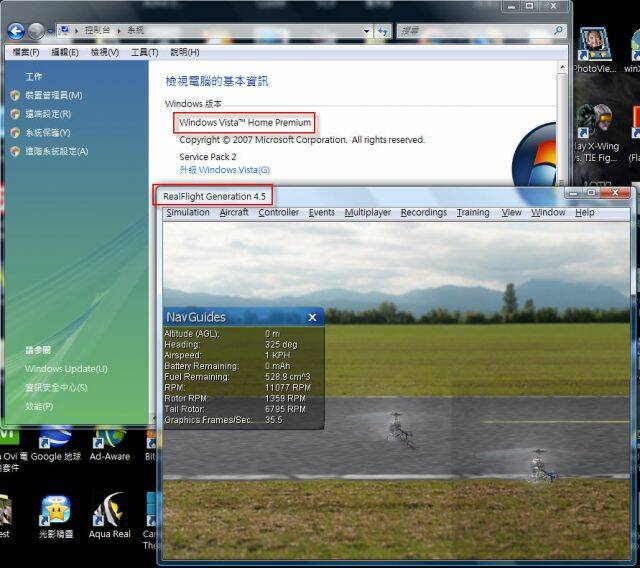Click Graphics Frames/Sec value 35.5
Image resolution: width=640 pixels, height=568 pixels.
pos(273,420)
